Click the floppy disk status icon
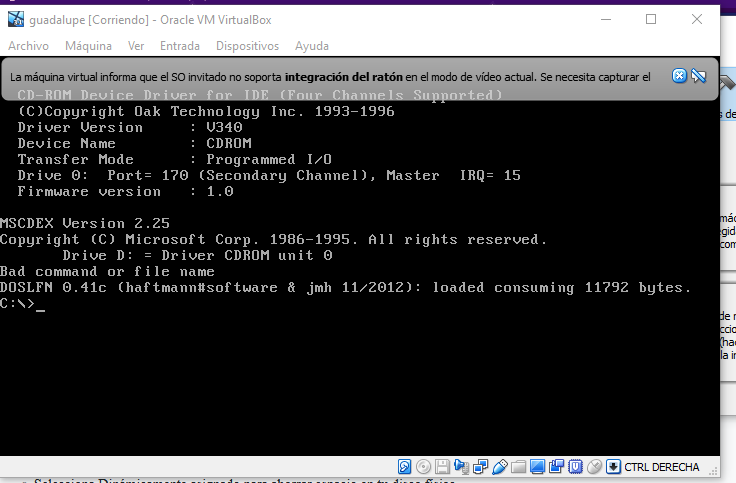 point(442,466)
